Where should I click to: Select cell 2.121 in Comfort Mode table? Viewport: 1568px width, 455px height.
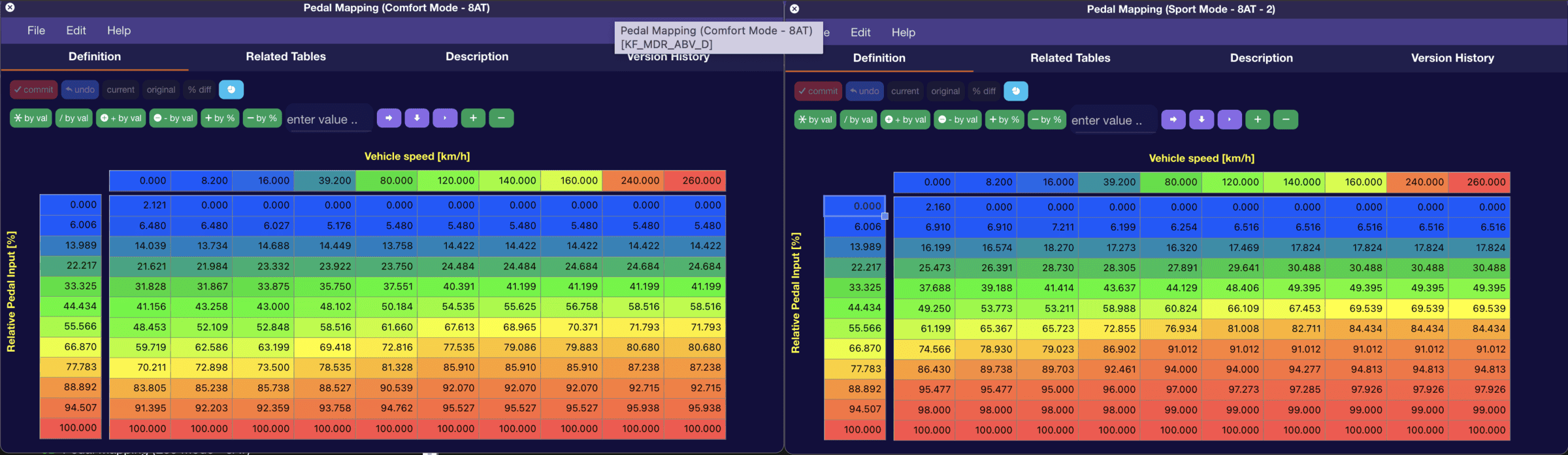(140, 205)
